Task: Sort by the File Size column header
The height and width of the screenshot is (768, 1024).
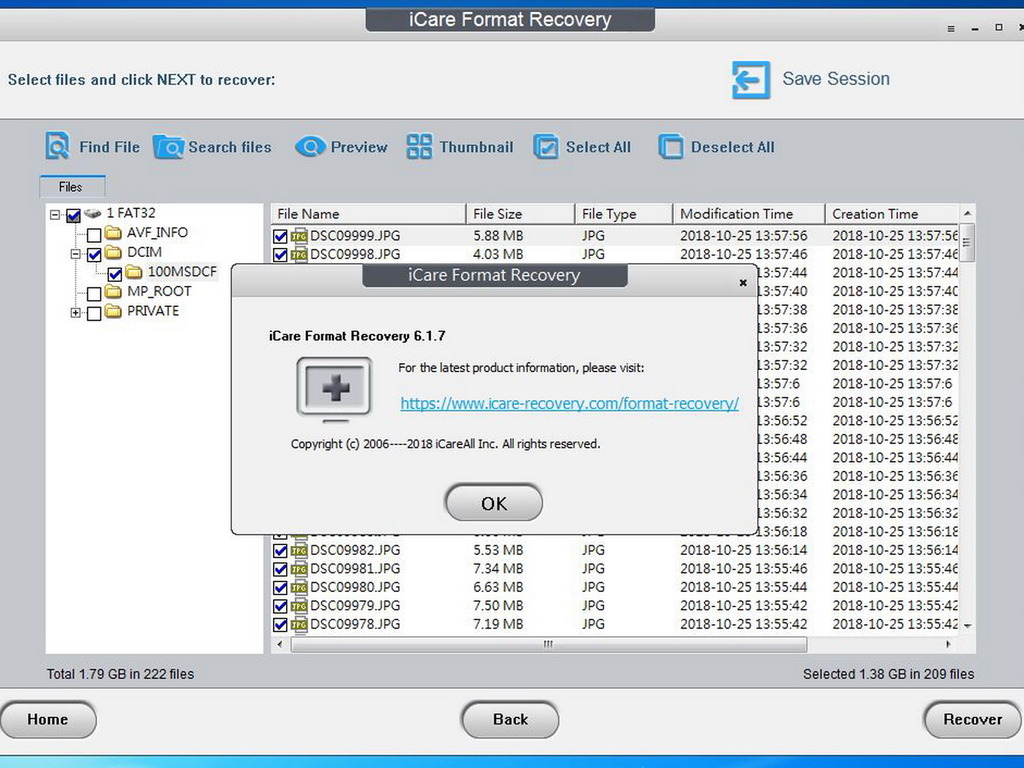Action: pos(520,214)
